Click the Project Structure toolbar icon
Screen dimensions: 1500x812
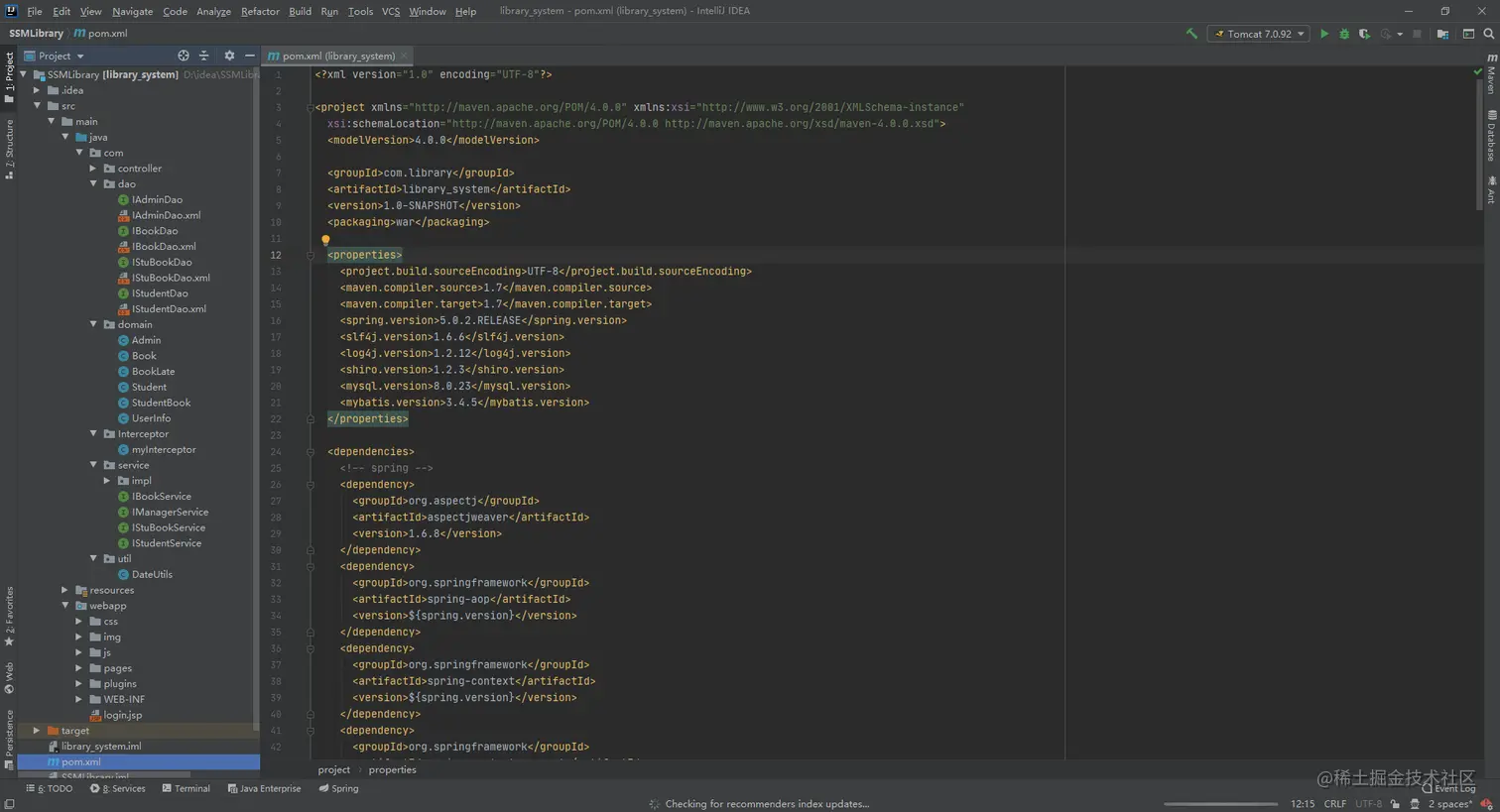click(x=1442, y=34)
